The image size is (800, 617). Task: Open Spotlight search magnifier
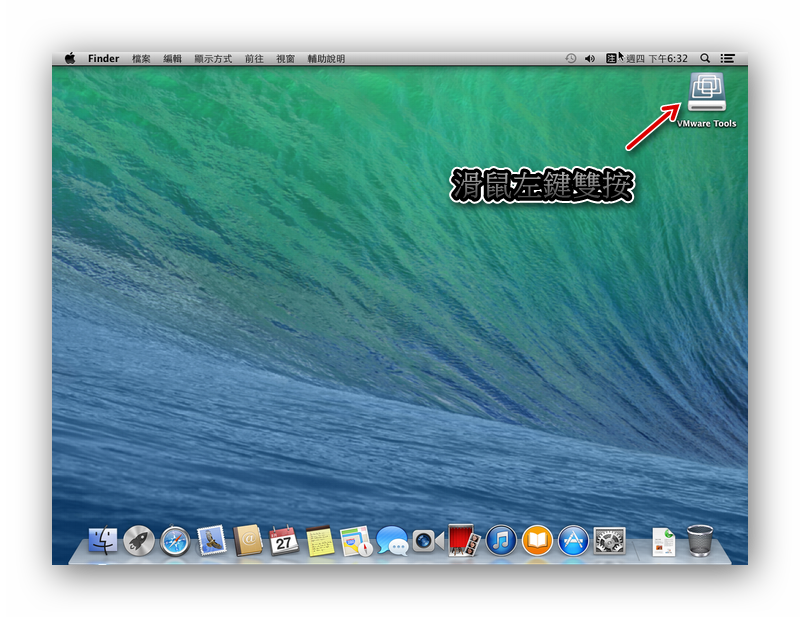point(705,59)
